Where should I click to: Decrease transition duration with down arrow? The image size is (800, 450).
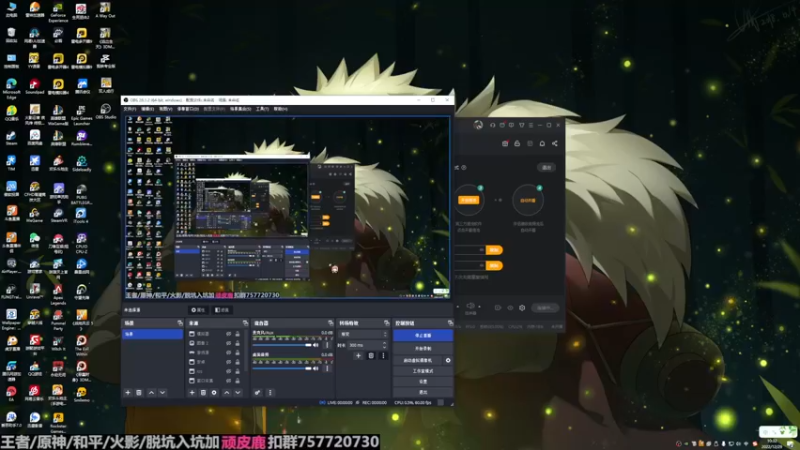click(x=384, y=347)
